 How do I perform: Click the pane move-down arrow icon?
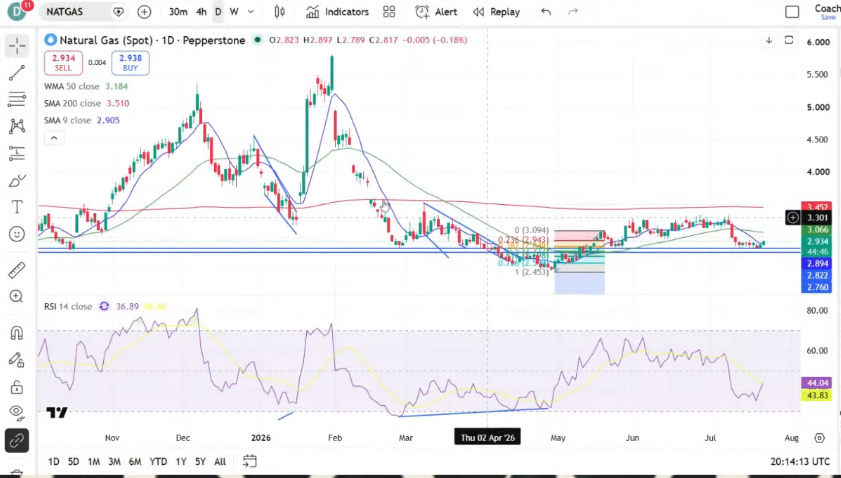(769, 40)
